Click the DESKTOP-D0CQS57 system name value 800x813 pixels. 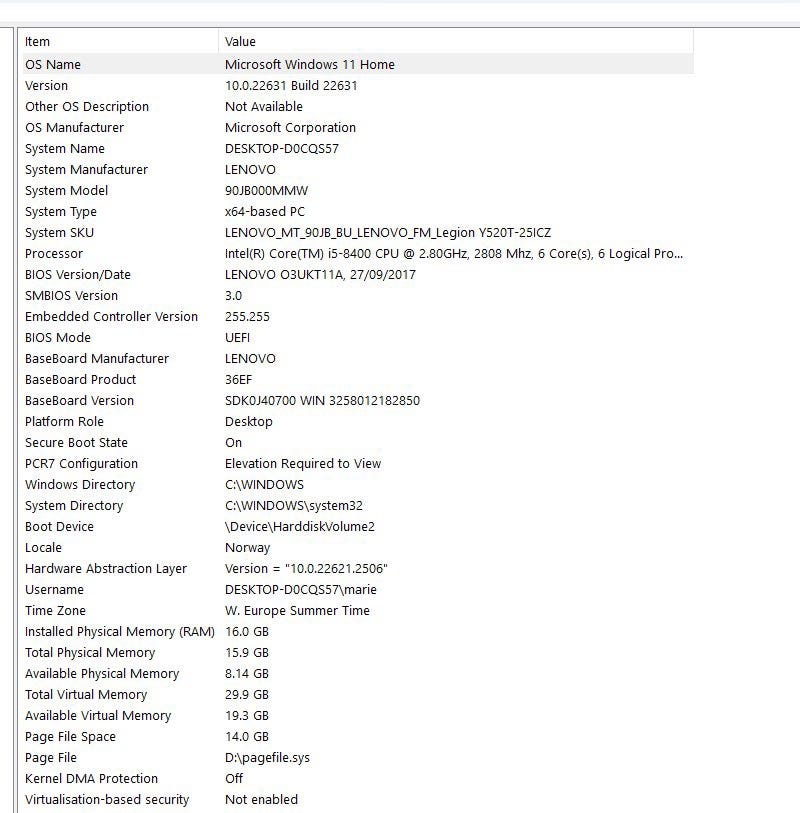(282, 148)
